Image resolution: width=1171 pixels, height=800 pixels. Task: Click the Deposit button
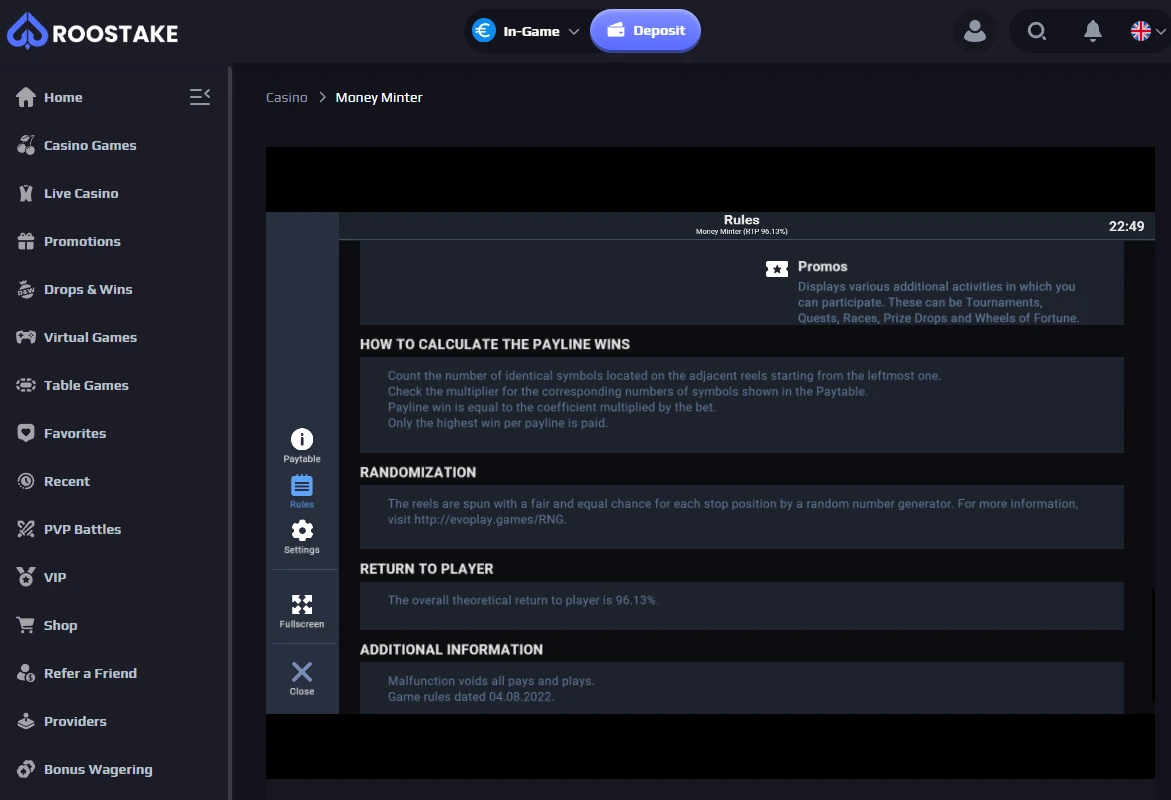coord(645,31)
